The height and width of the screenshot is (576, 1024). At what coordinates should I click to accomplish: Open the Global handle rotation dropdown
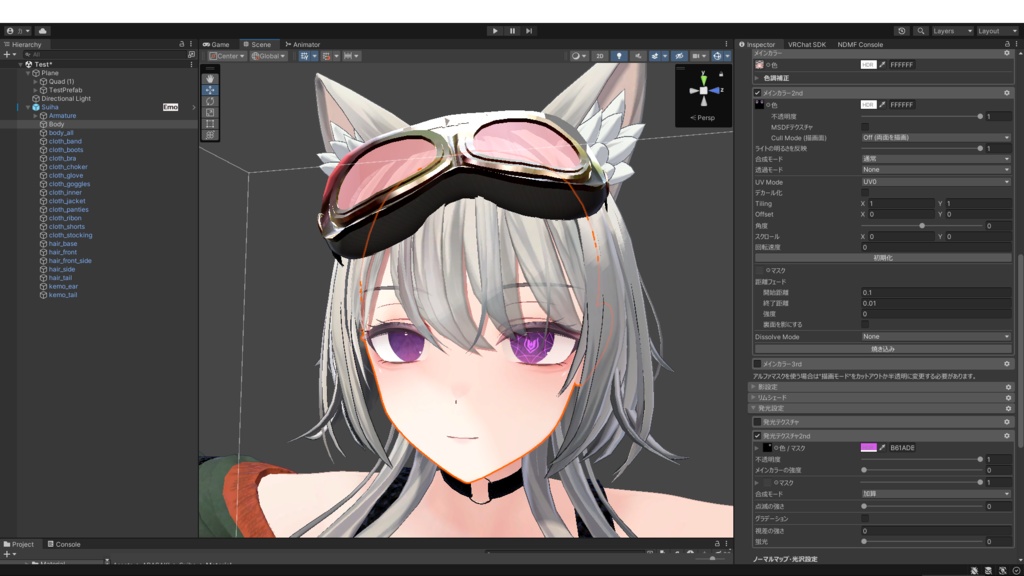pyautogui.click(x=268, y=56)
